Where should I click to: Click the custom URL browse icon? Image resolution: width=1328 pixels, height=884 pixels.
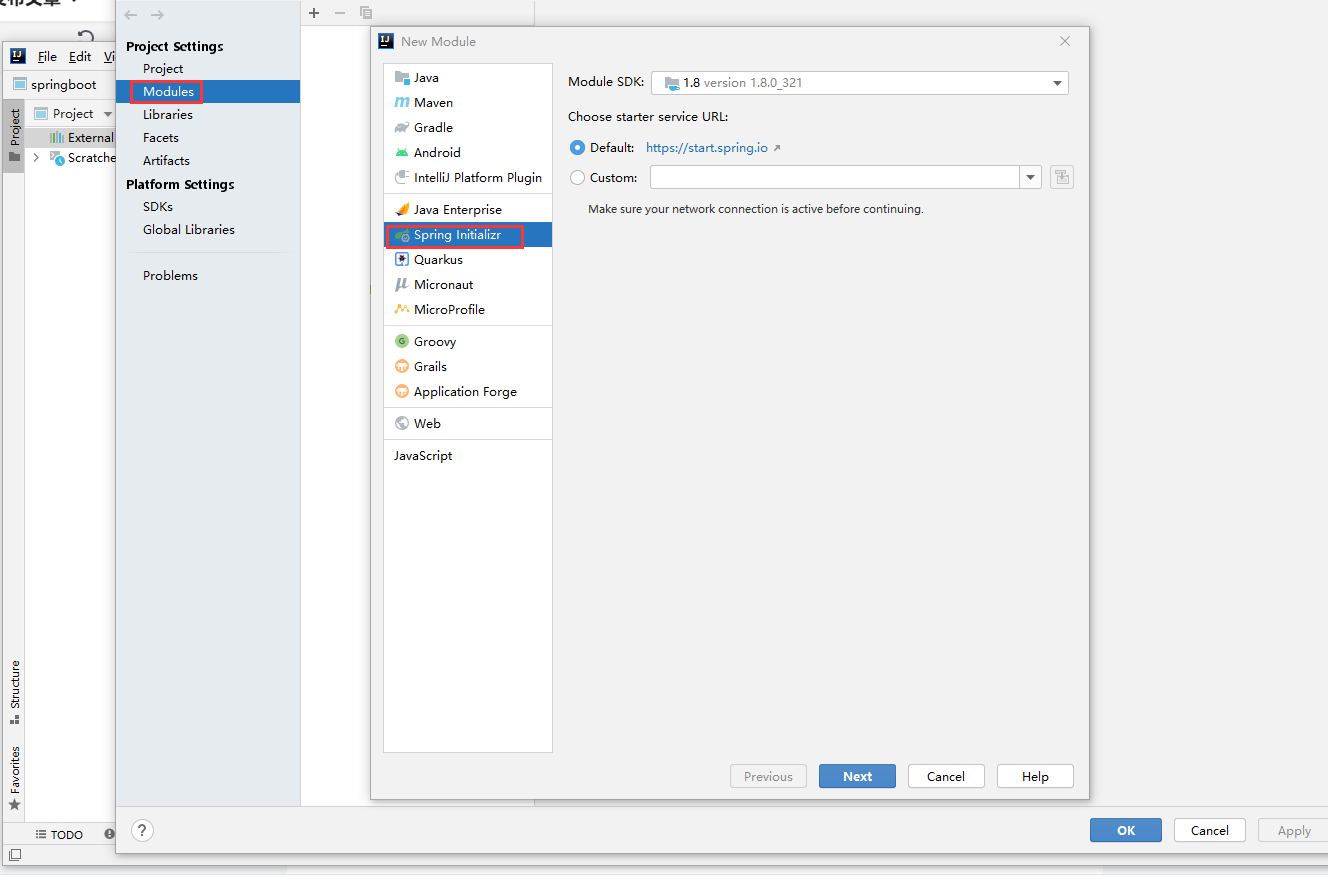tap(1062, 178)
